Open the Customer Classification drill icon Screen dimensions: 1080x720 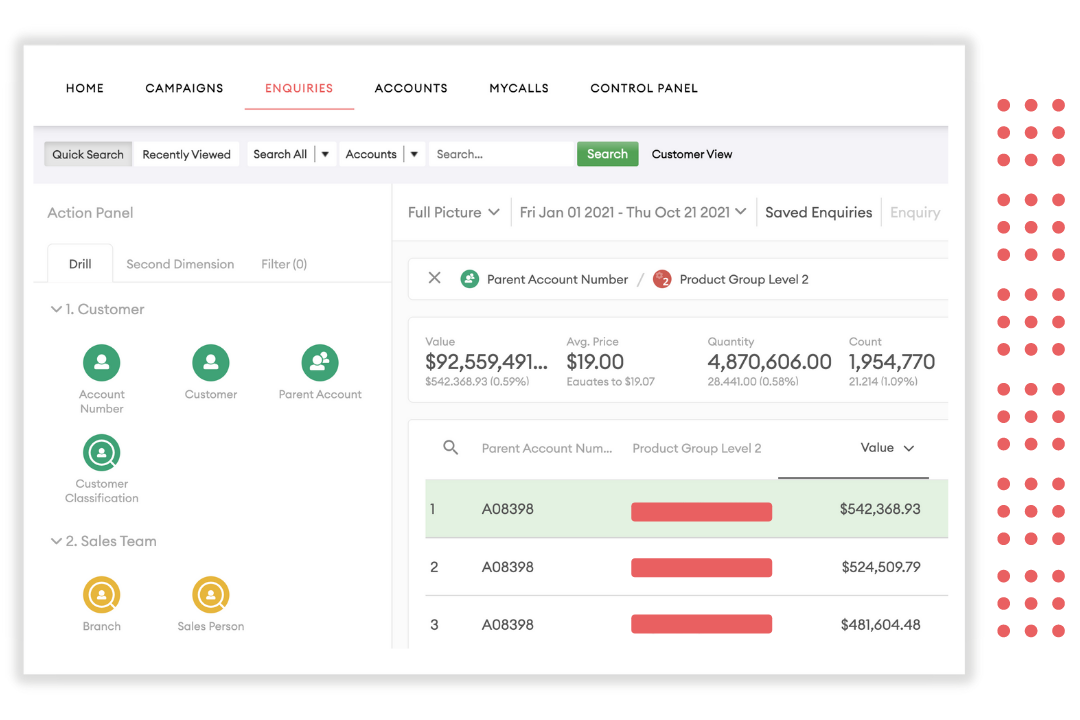click(101, 453)
